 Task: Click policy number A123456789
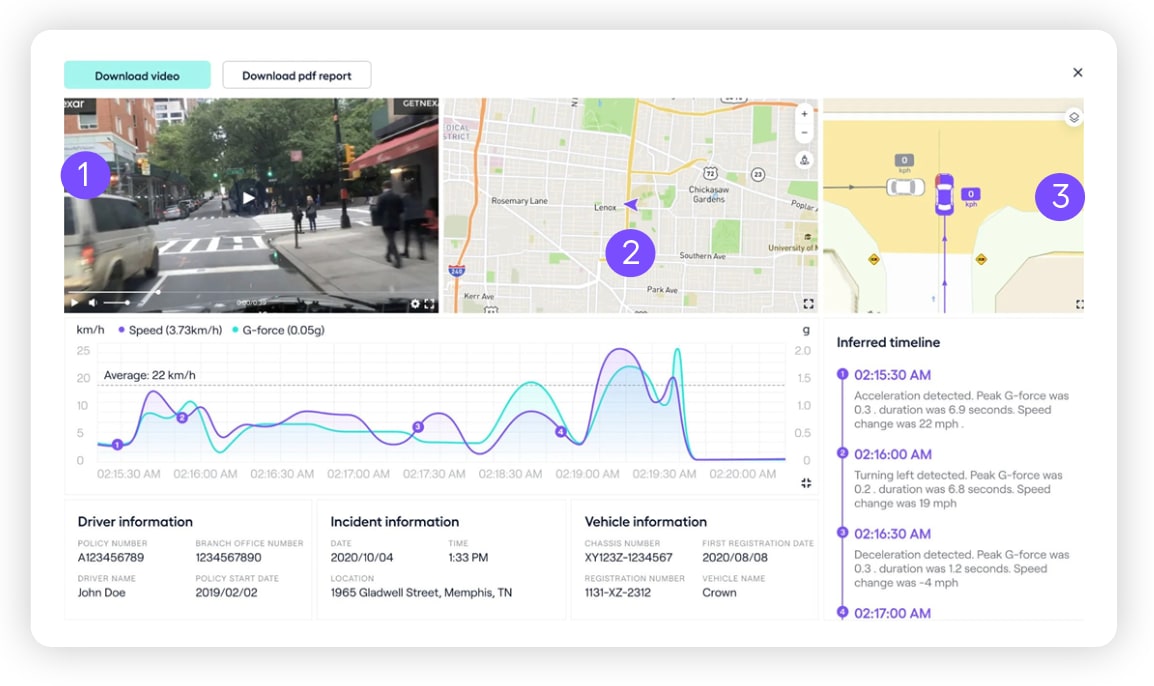pyautogui.click(x=111, y=557)
